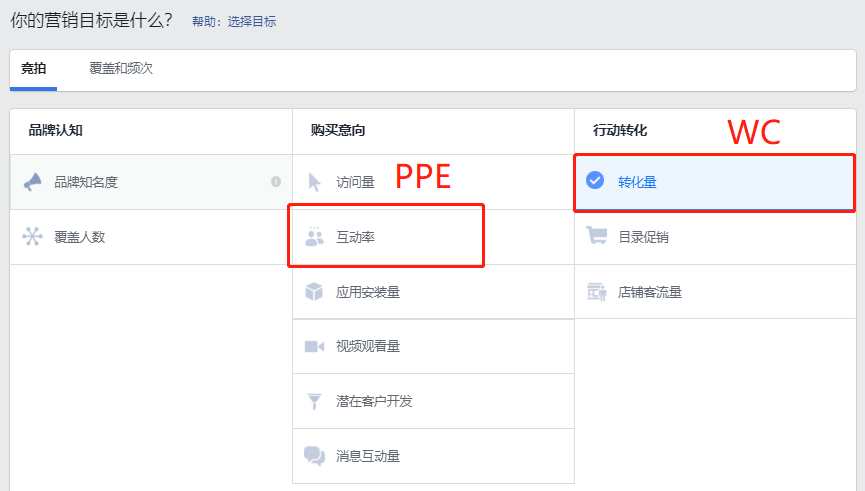Click the megaphone icon for 品牌知名度
The image size is (865, 491).
pos(33,182)
